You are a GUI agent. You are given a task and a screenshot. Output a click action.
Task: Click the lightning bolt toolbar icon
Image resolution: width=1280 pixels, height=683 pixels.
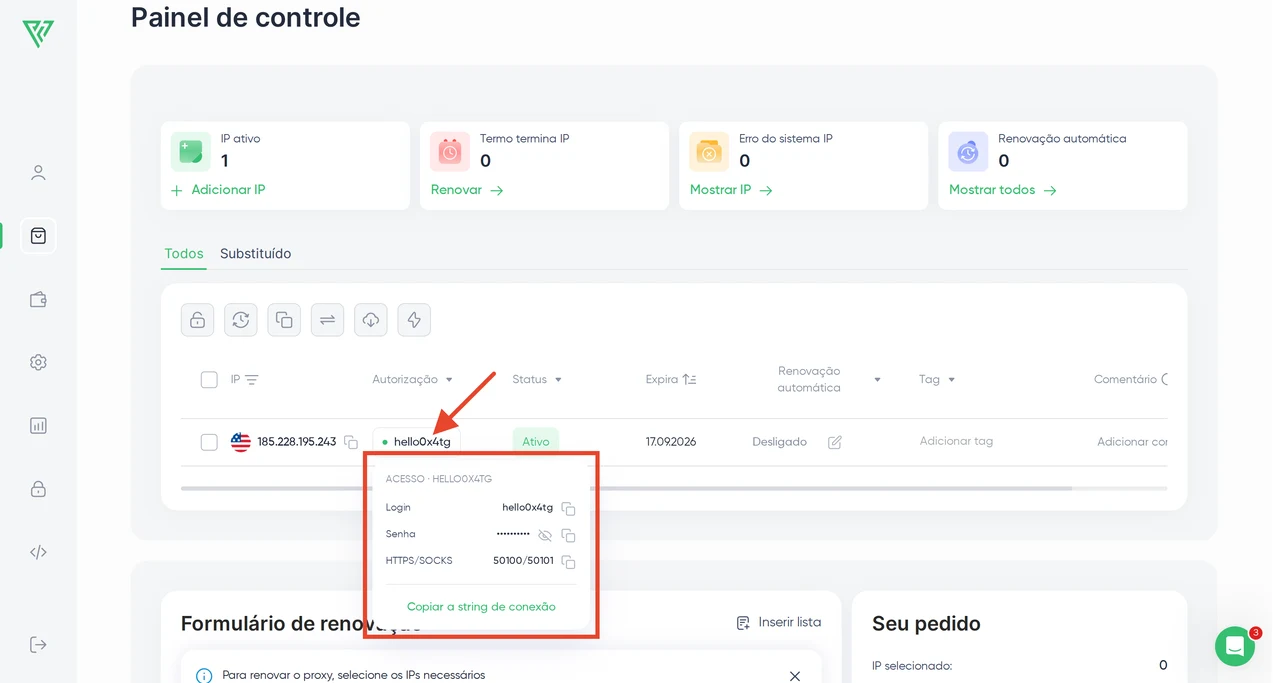pos(414,320)
